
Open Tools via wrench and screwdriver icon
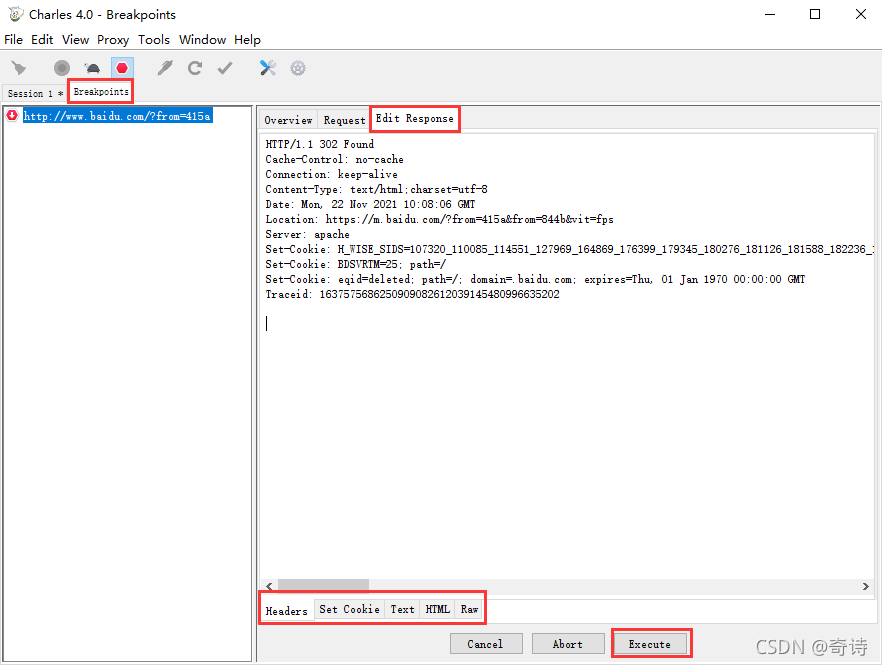[268, 68]
